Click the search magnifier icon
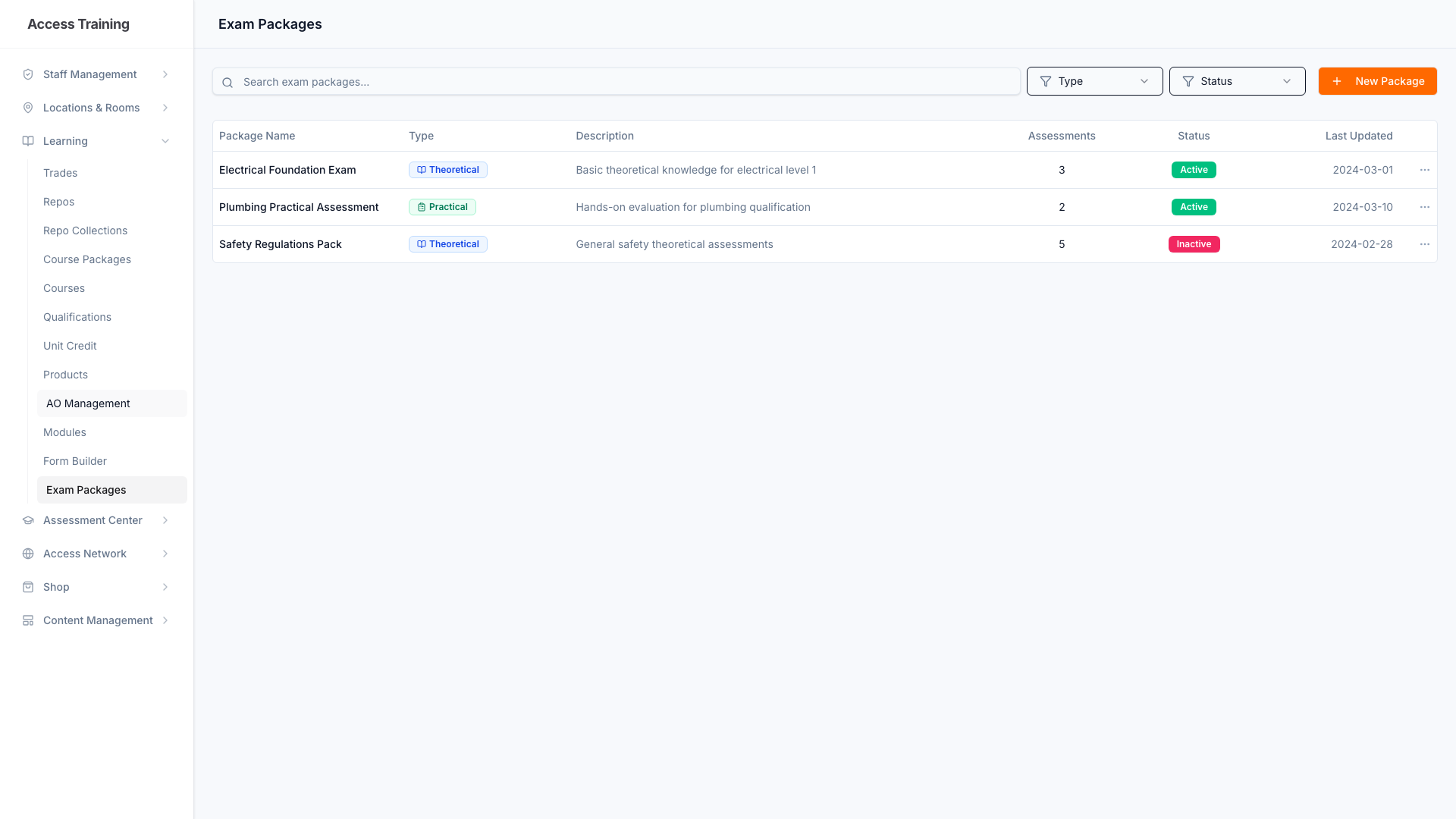The height and width of the screenshot is (819, 1456). click(227, 82)
